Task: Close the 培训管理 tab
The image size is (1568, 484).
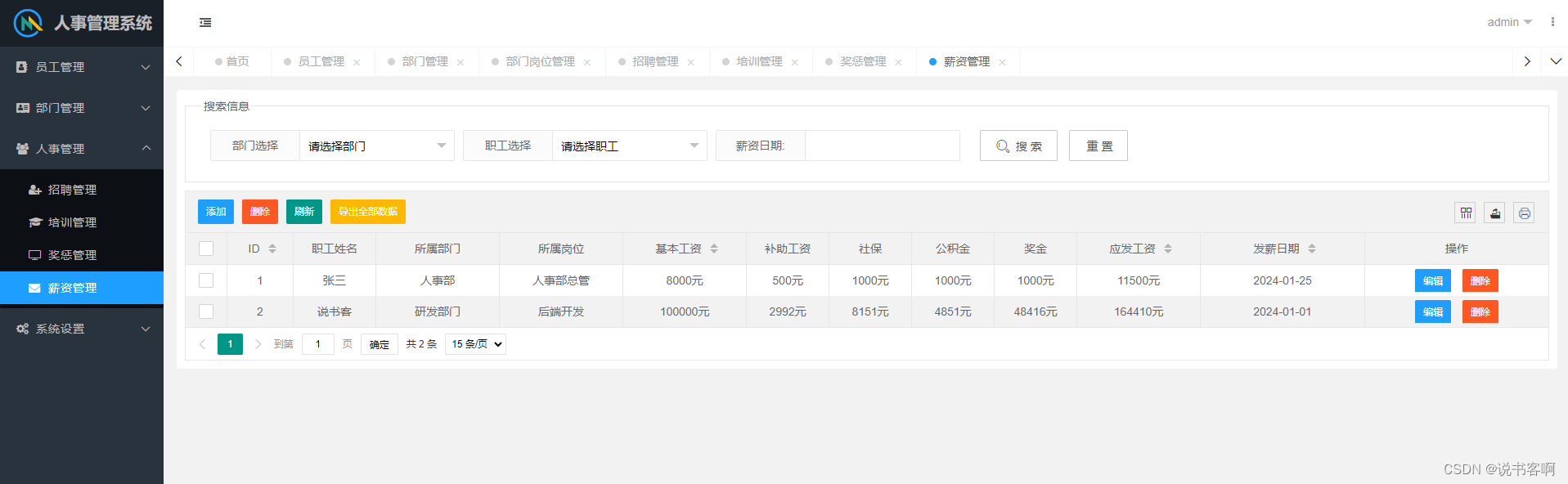Action: pyautogui.click(x=795, y=62)
